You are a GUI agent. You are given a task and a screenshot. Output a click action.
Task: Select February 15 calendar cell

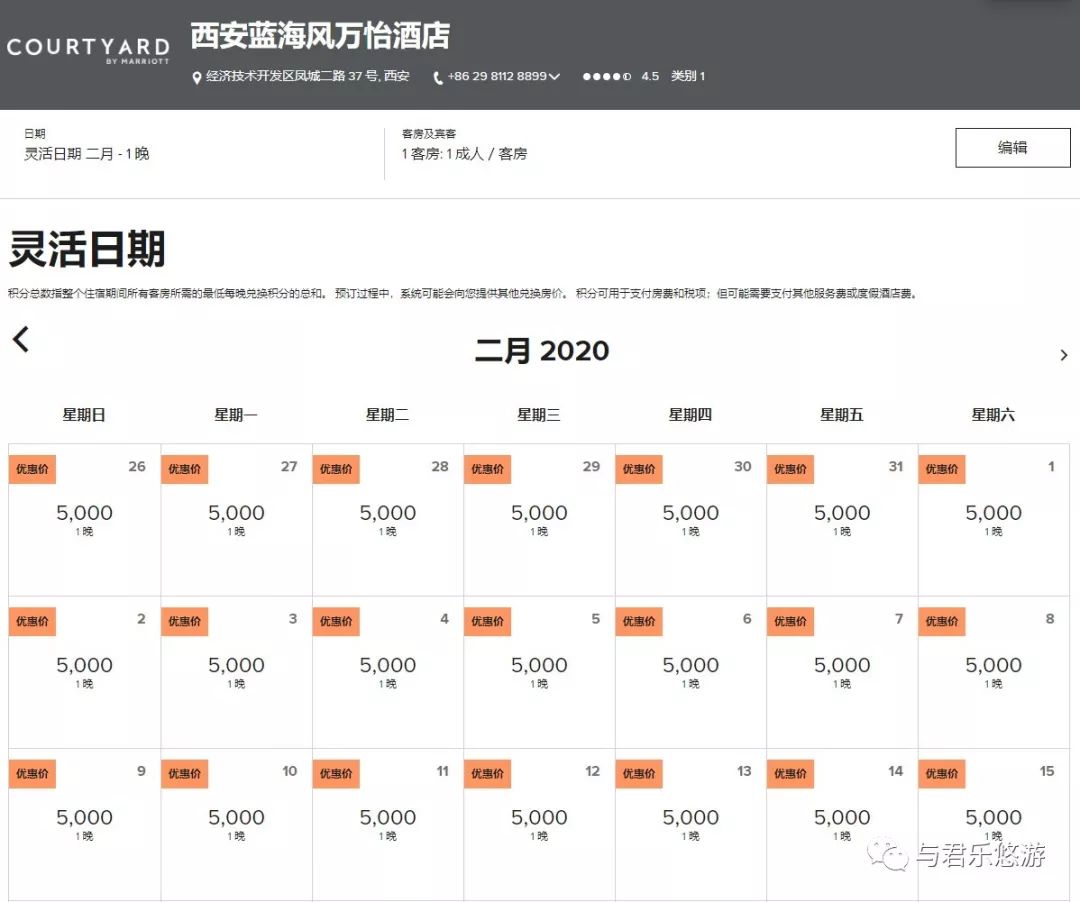[994, 825]
